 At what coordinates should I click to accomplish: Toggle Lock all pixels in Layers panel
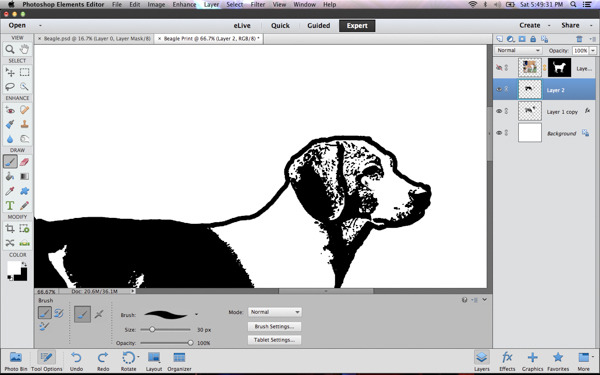pos(533,39)
